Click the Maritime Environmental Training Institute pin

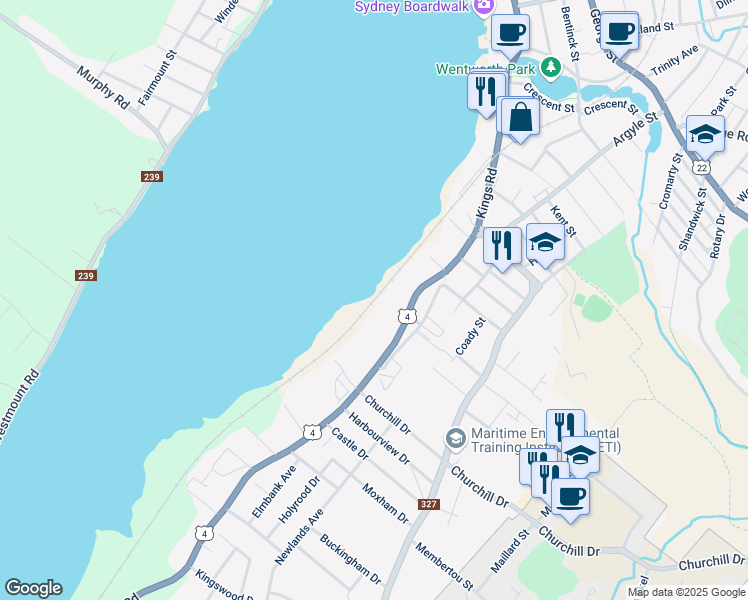(456, 438)
